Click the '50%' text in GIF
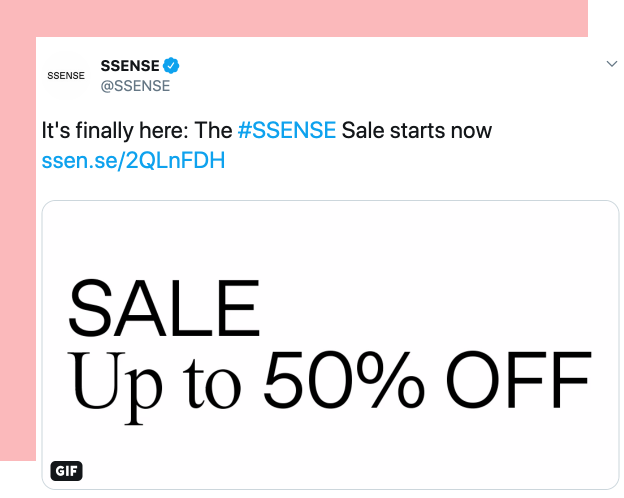 point(344,380)
